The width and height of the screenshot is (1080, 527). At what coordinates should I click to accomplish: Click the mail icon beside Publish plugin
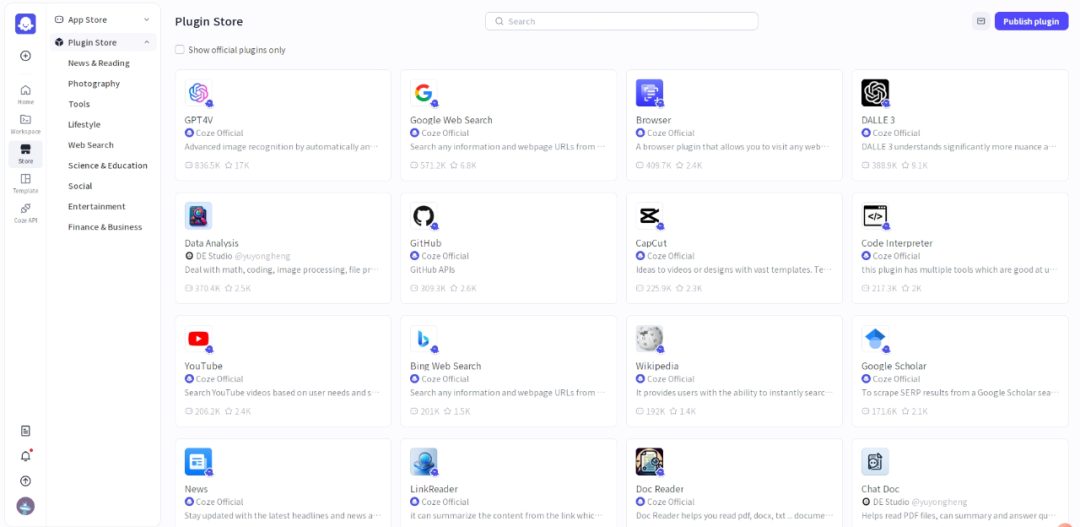click(980, 21)
